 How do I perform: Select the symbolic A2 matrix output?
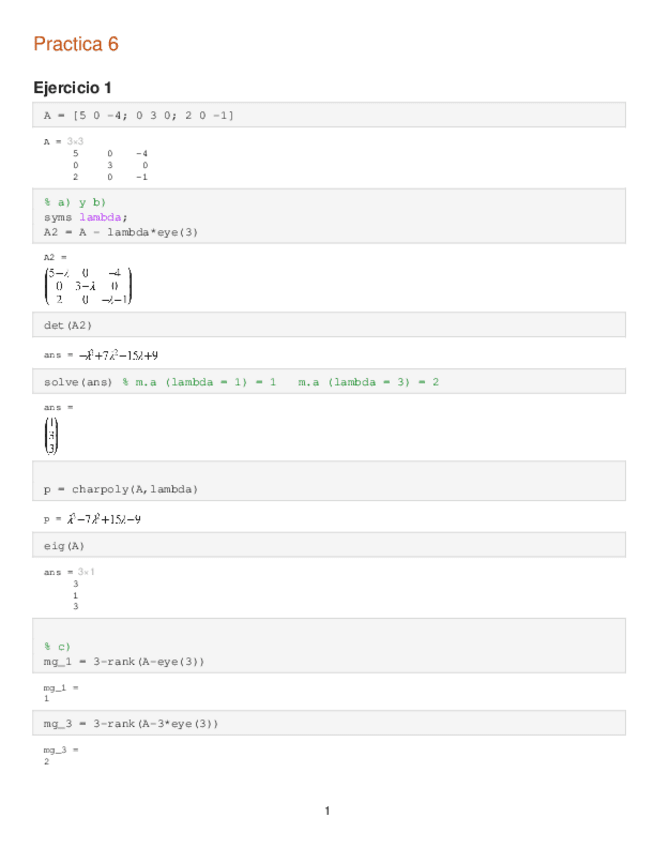[x=88, y=285]
